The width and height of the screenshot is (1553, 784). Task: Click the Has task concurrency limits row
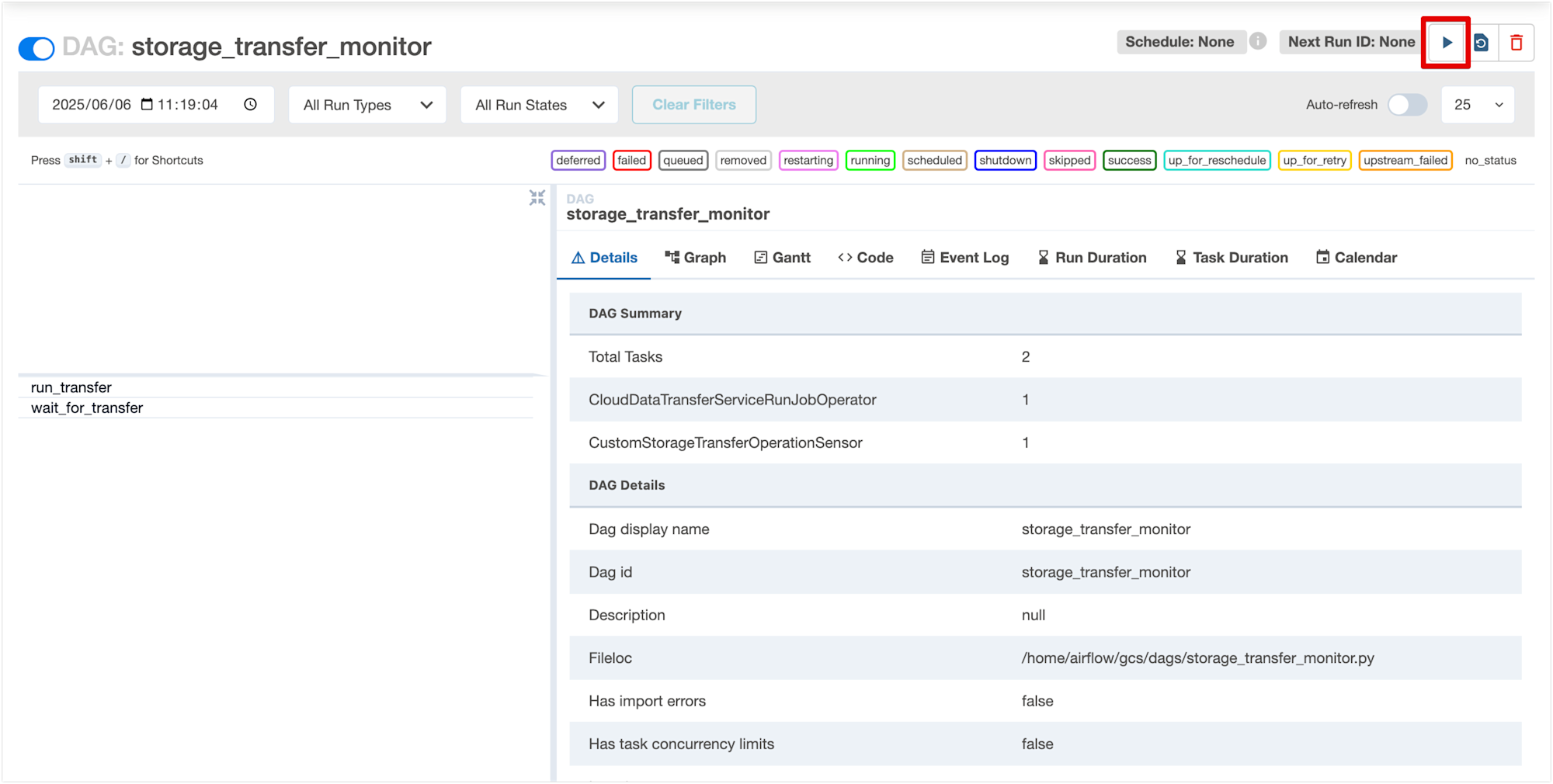coord(1045,744)
